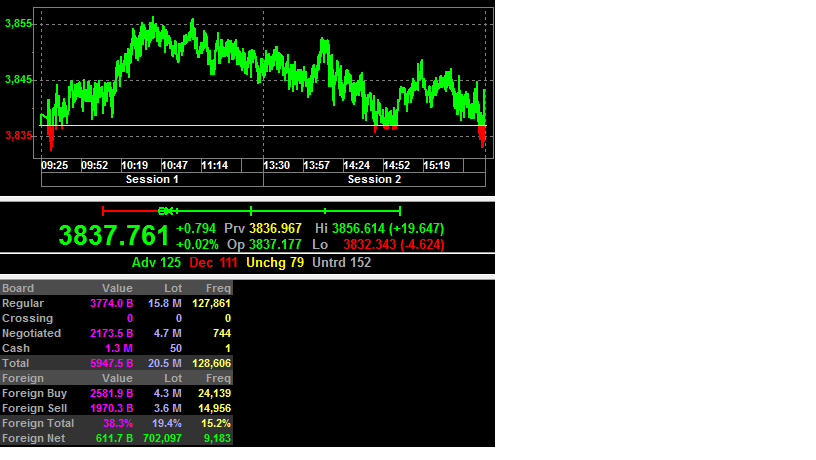The image size is (816, 460).
Task: Click the Session 2 label under chart
Action: tap(374, 180)
